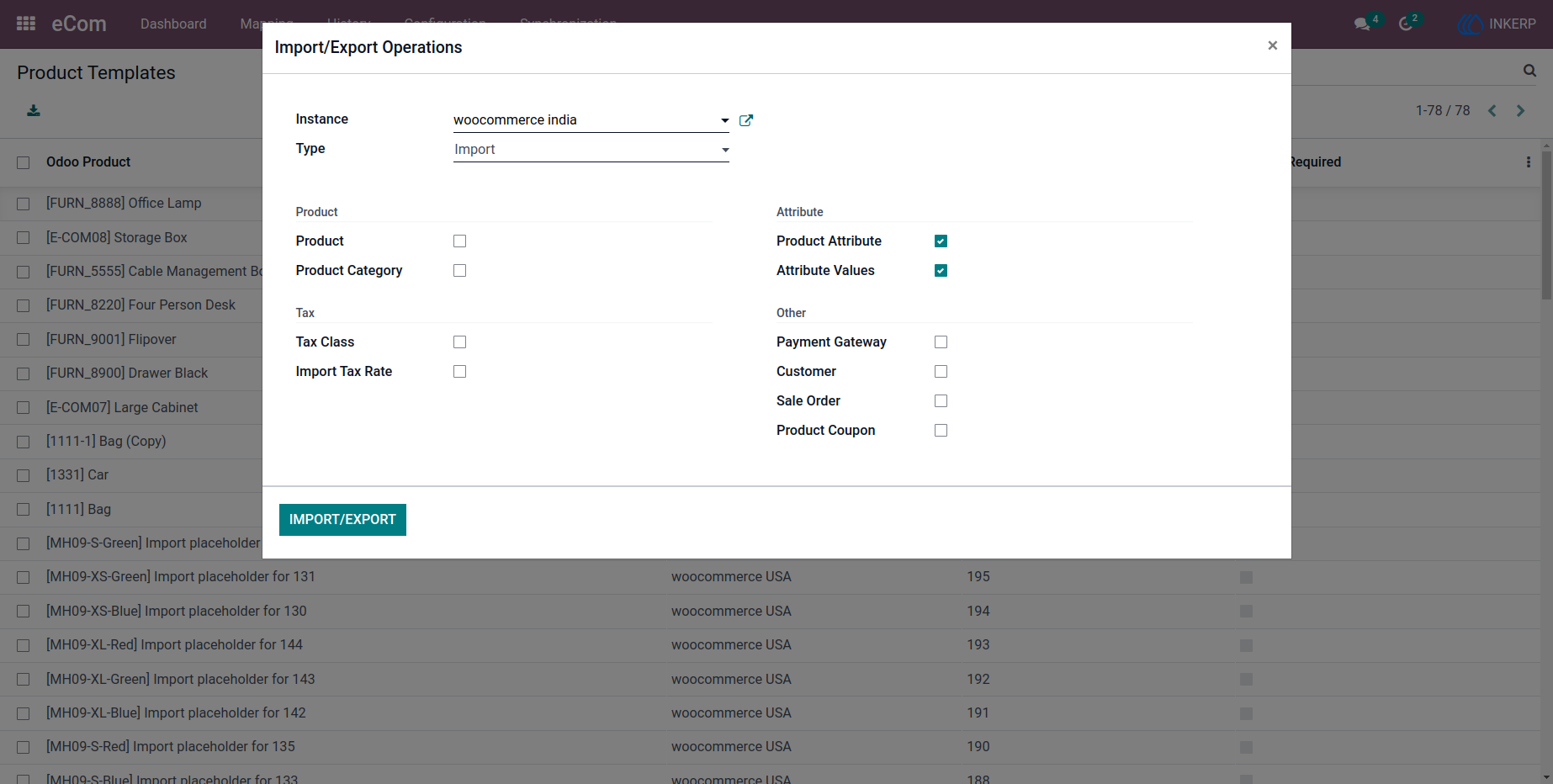The image size is (1553, 784).
Task: Enable the Customer checkbox
Action: point(941,372)
